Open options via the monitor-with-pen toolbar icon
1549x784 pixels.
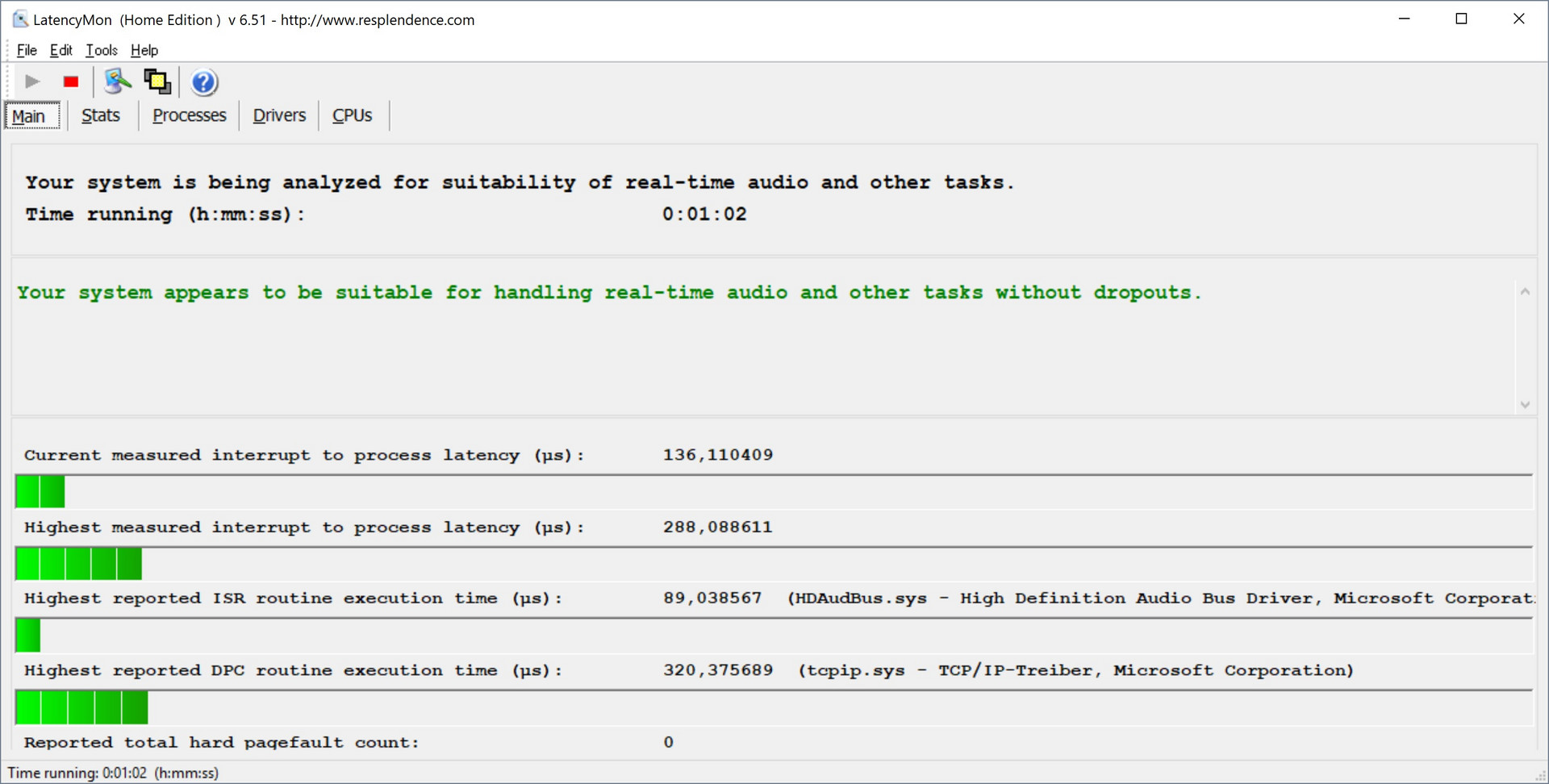(117, 81)
